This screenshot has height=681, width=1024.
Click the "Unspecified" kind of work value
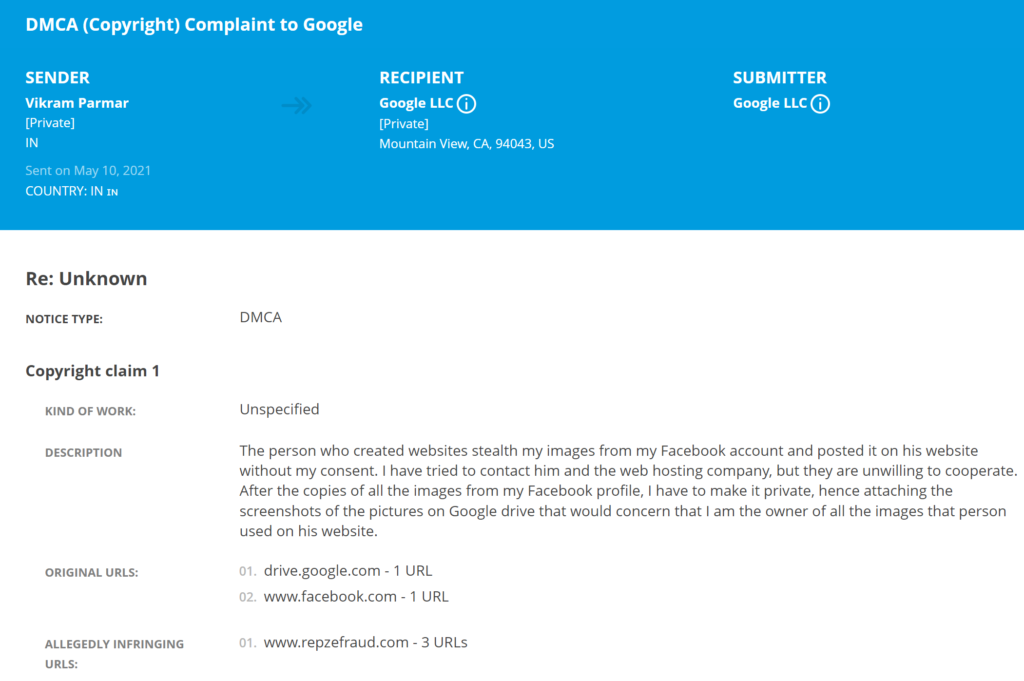(279, 409)
